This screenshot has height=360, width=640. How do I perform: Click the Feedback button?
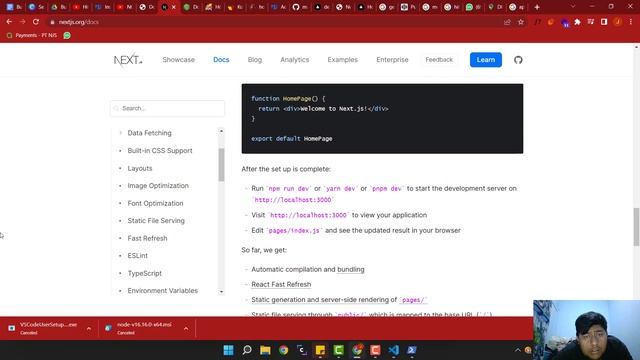(x=439, y=60)
